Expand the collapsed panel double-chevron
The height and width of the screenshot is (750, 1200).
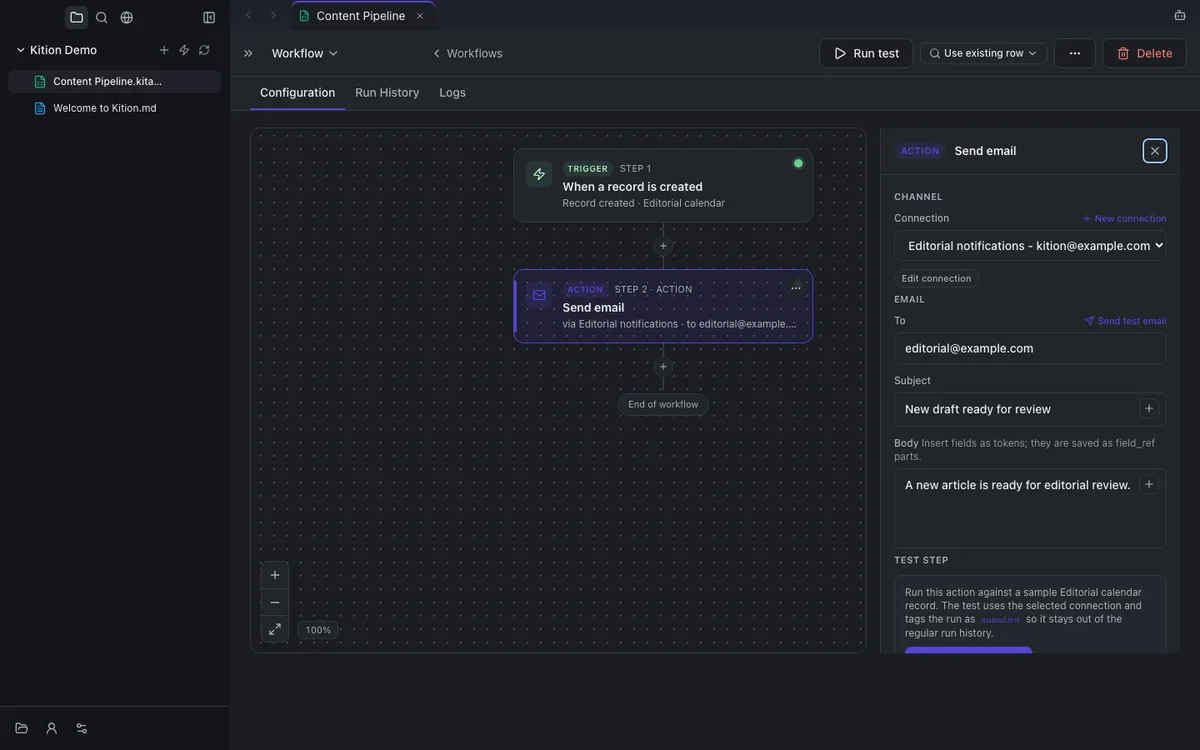pyautogui.click(x=248, y=53)
